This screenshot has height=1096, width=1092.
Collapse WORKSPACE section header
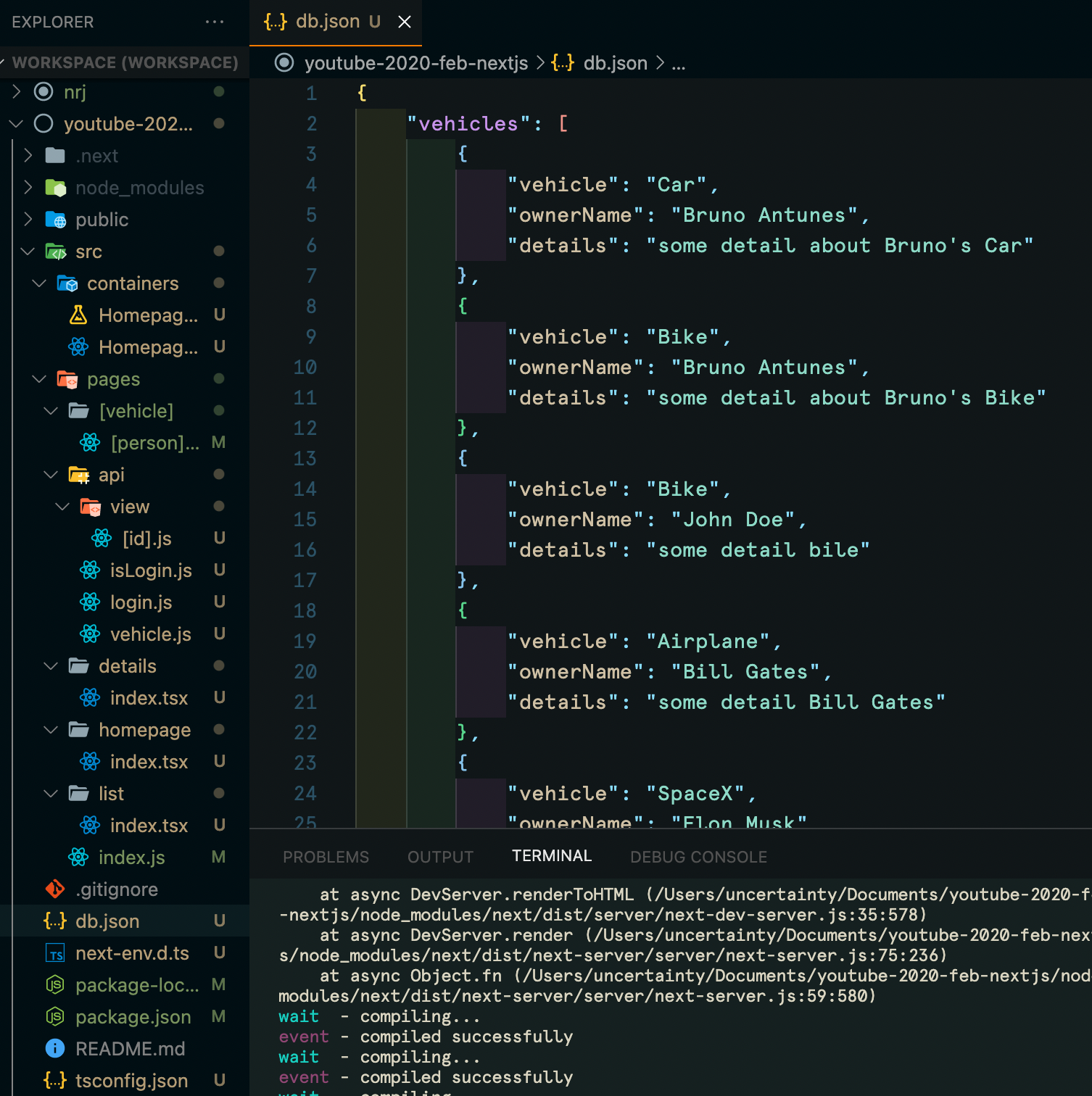coord(125,62)
